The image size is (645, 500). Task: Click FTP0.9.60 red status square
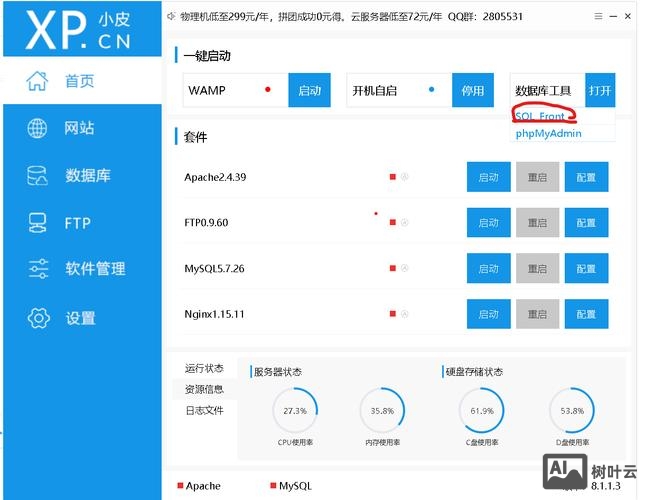392,222
